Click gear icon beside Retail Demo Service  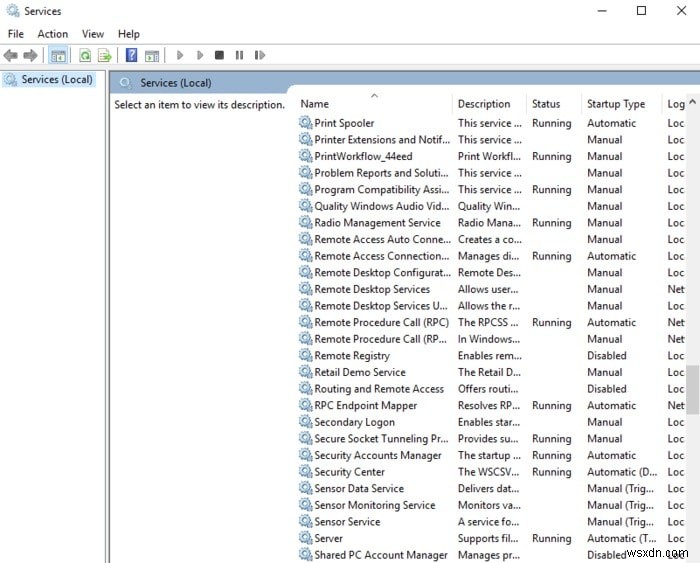pos(305,371)
